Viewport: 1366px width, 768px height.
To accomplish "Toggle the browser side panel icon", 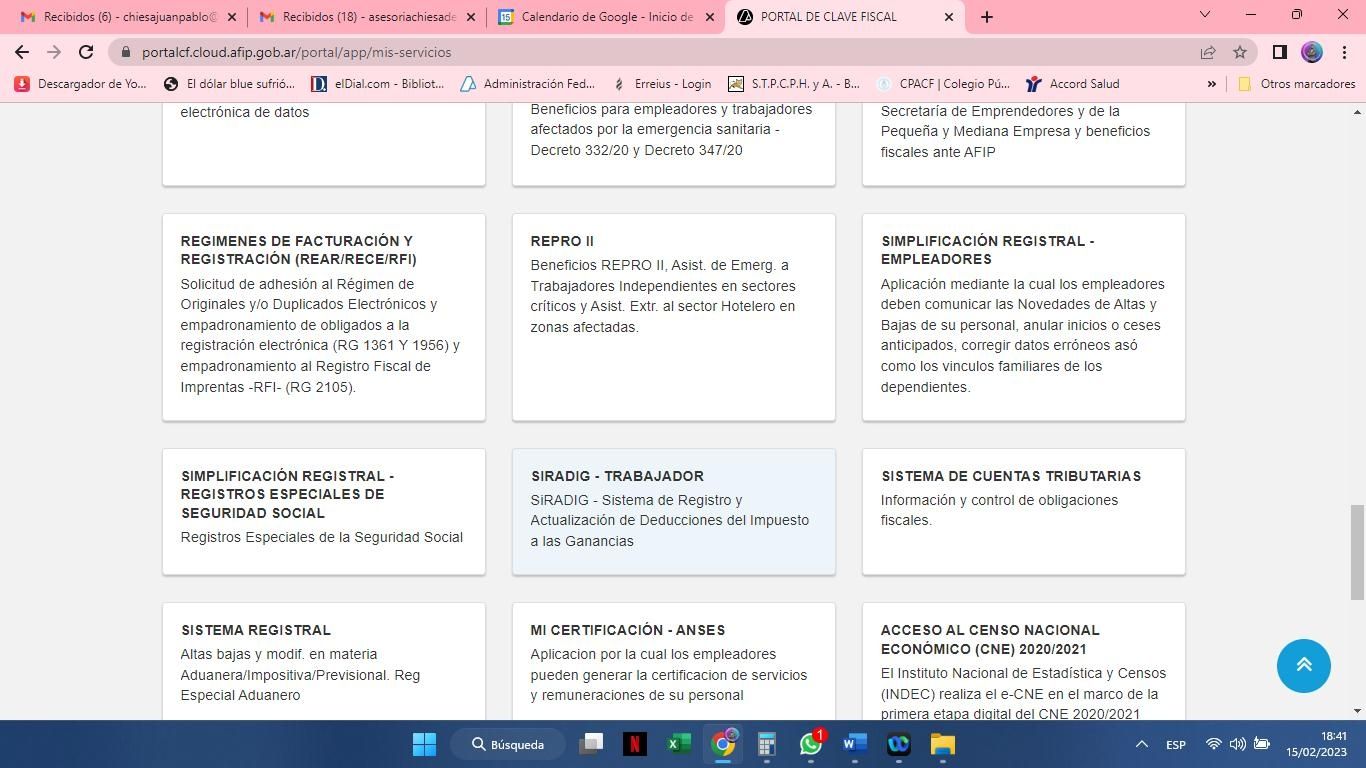I will (x=1279, y=52).
